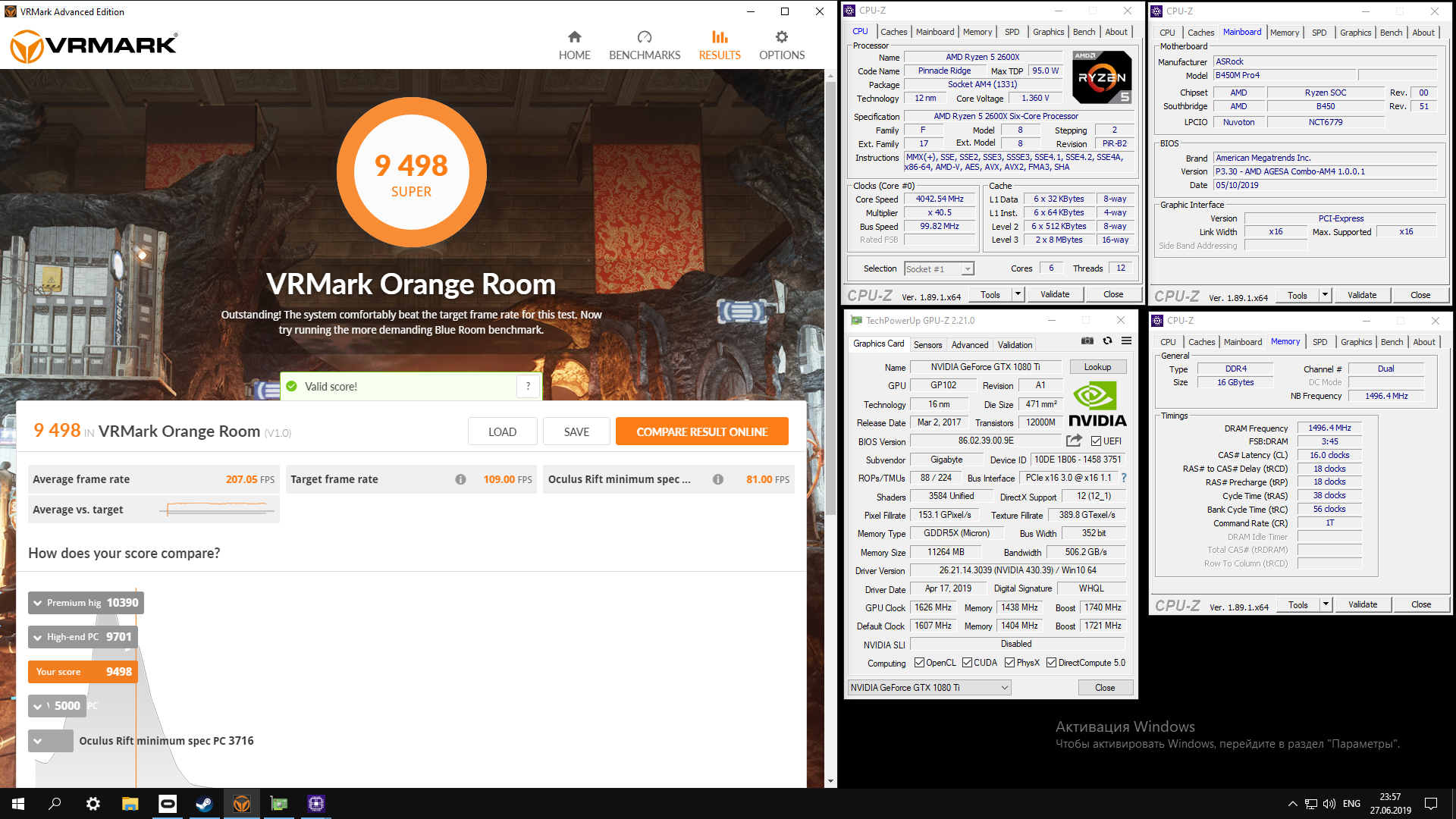Switch to VRMark taskbar icon
The image size is (1456, 819).
[x=241, y=804]
